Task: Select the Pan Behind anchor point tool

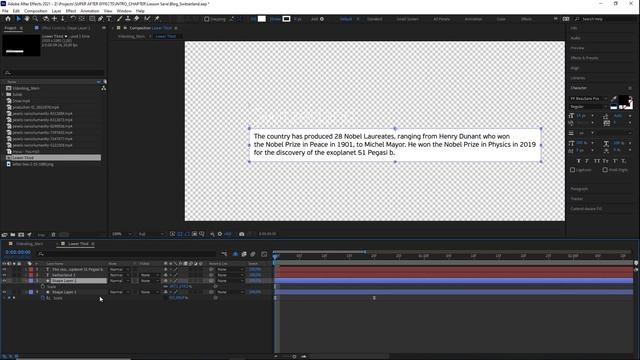Action: tap(82, 19)
